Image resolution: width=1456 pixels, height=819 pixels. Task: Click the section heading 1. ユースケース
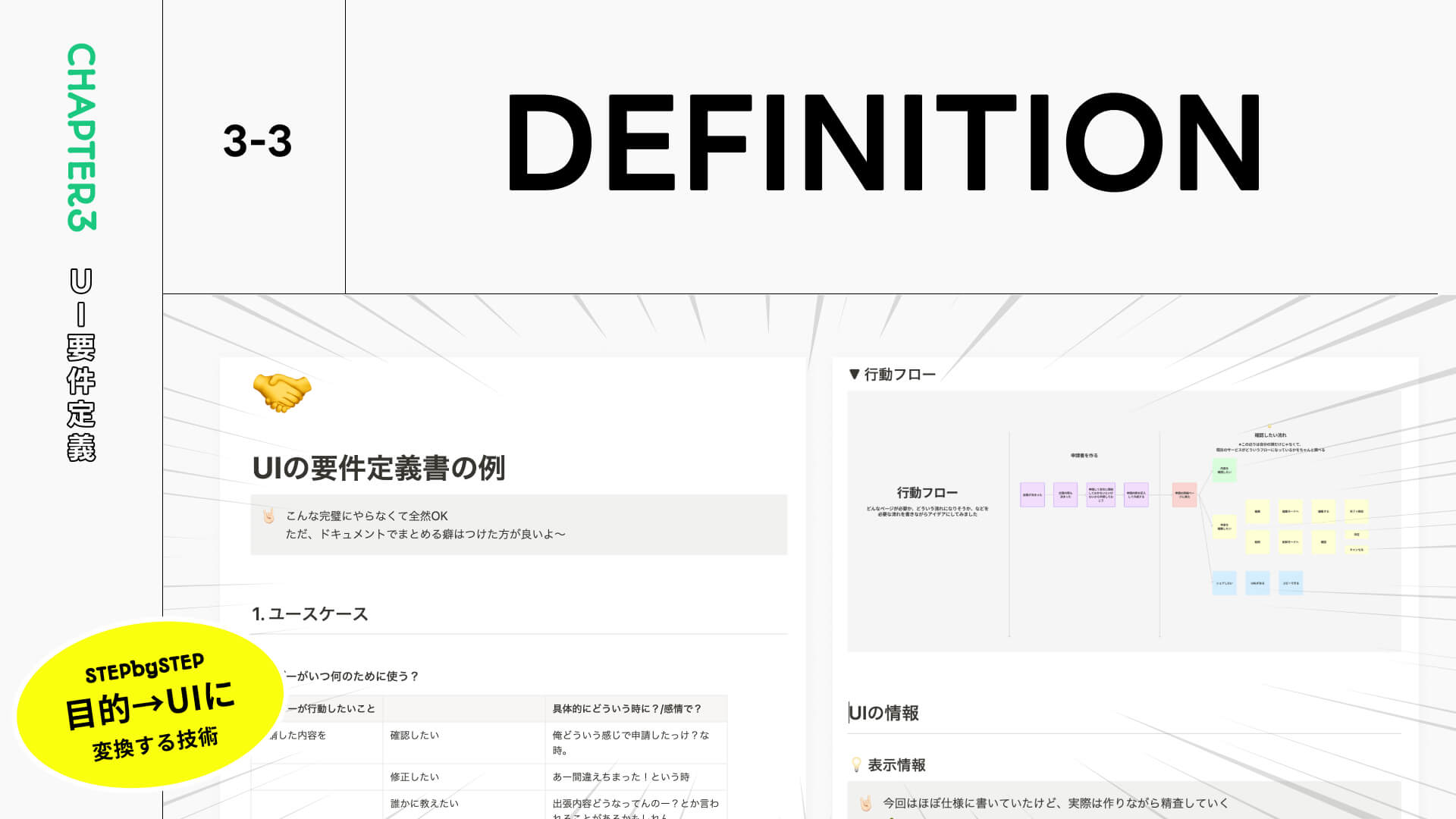[311, 614]
